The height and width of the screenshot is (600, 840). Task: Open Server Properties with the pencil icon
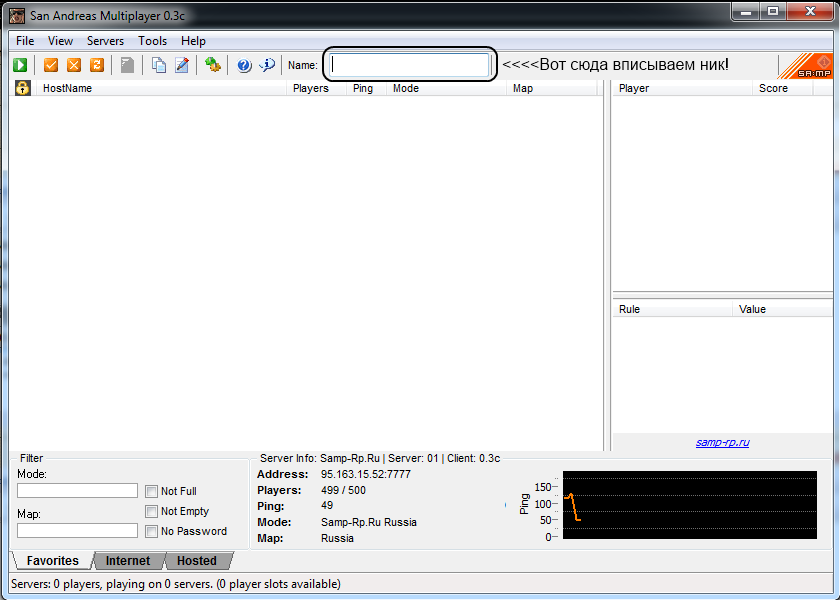182,65
